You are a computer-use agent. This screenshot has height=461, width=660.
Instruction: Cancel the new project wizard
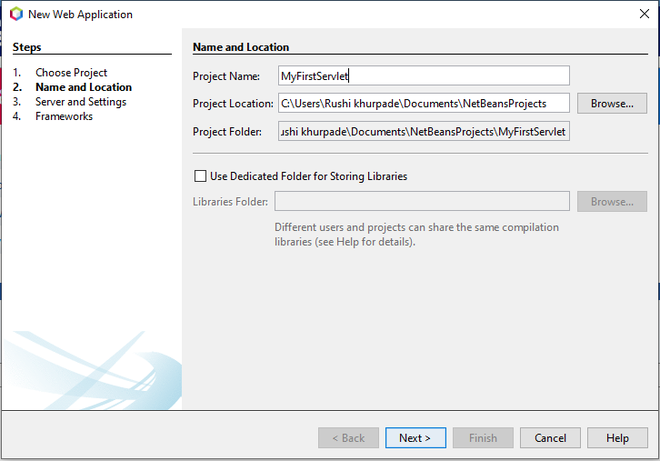[x=550, y=438]
